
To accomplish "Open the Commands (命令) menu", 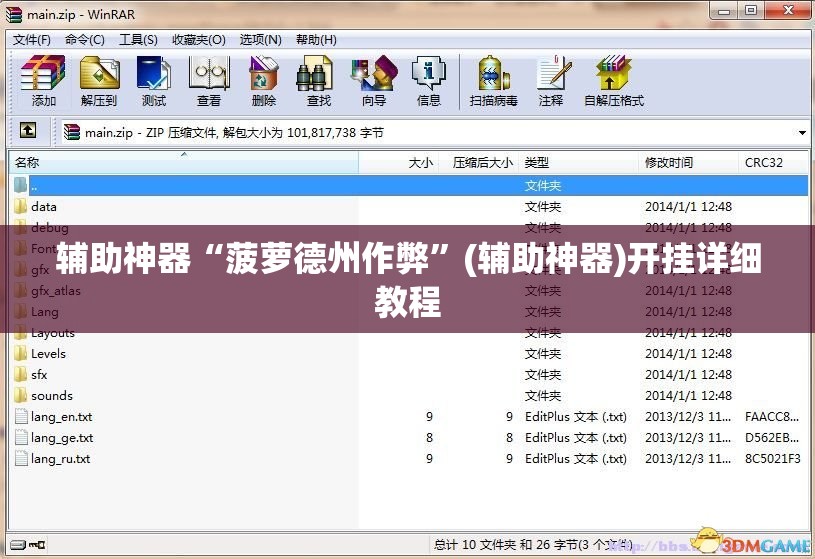I will click(x=85, y=40).
